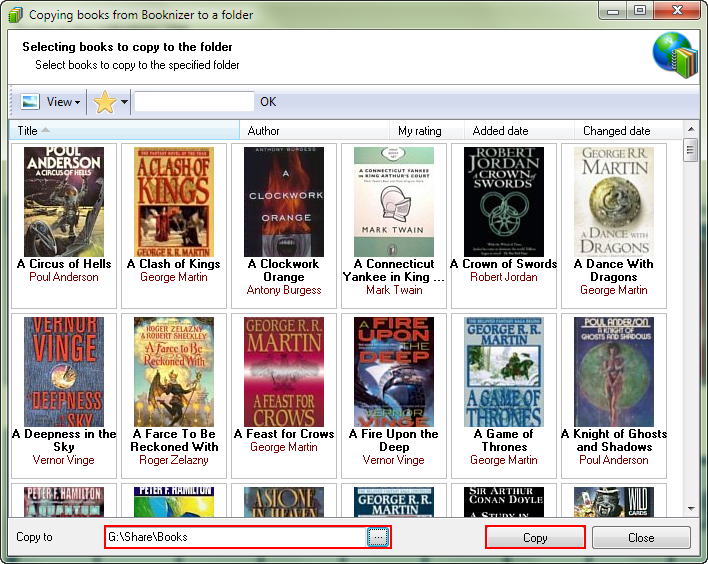Click author name Mark Twain

click(394, 290)
